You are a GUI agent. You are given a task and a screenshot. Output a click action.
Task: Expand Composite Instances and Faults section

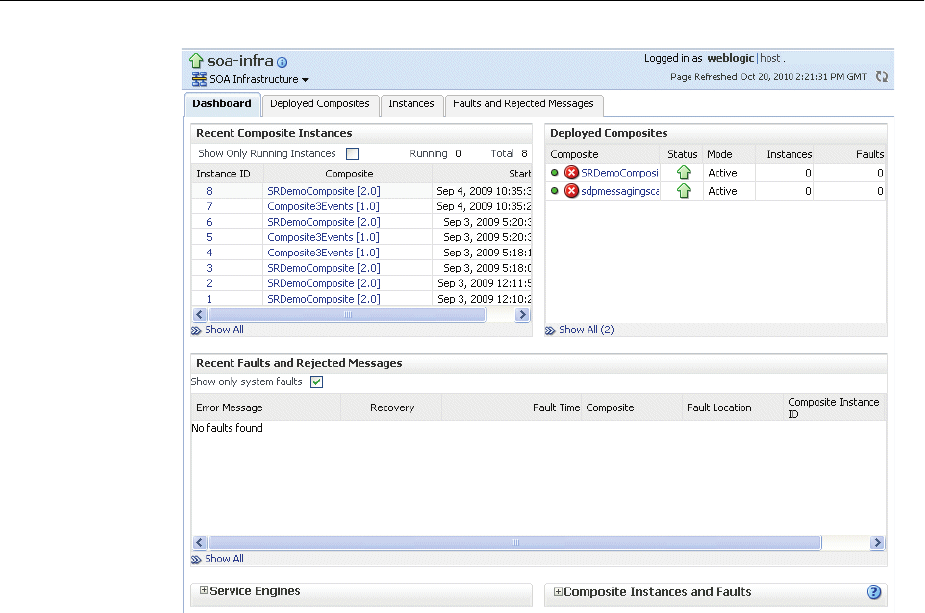click(559, 592)
